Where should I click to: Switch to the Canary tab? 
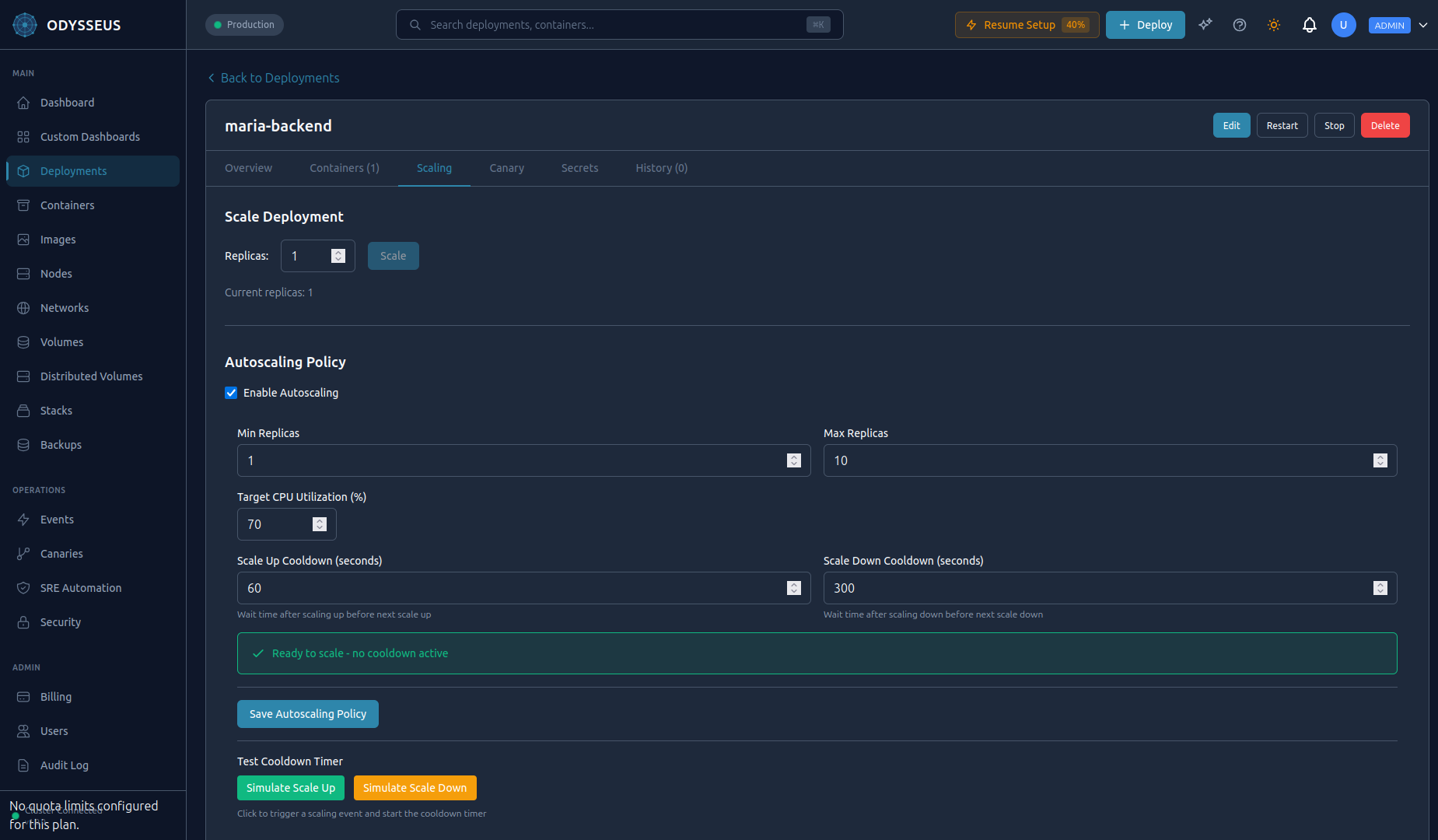point(506,168)
